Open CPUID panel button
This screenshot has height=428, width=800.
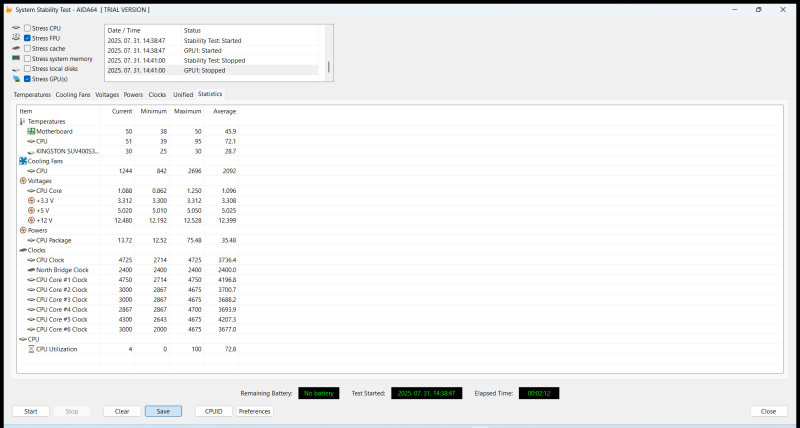coord(214,411)
